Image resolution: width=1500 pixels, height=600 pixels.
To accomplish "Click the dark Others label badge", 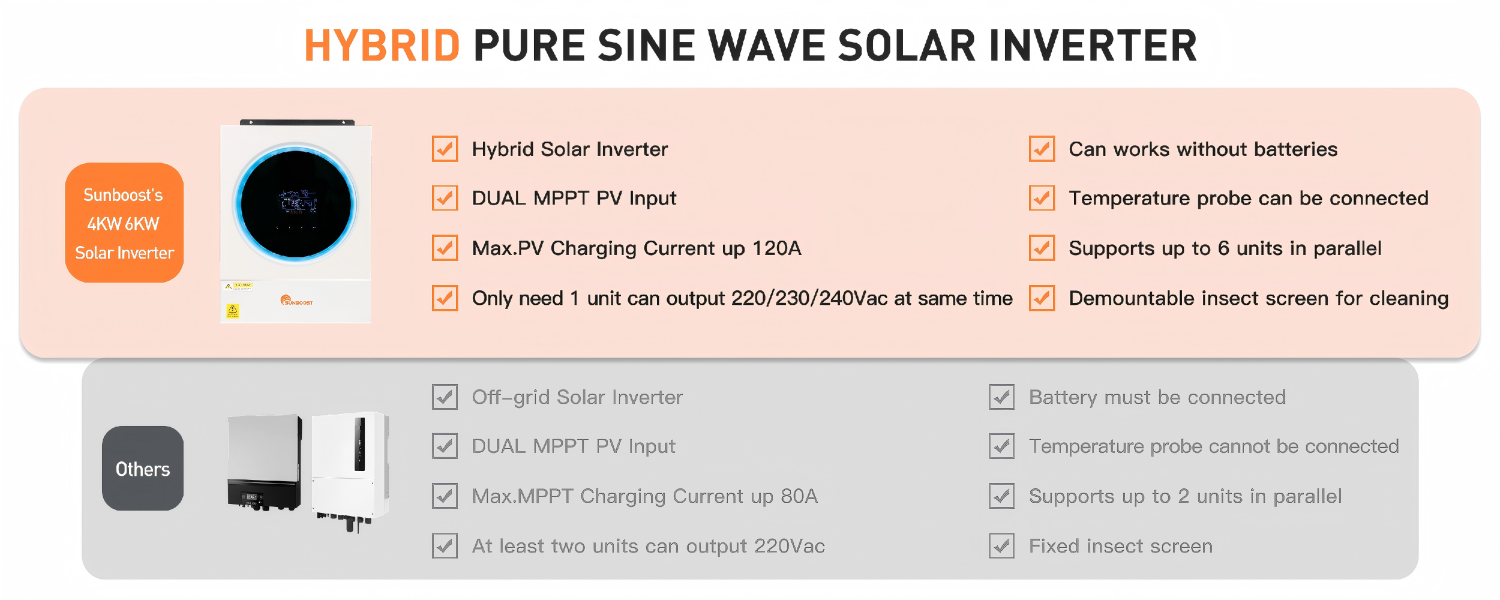I will 143,469.
